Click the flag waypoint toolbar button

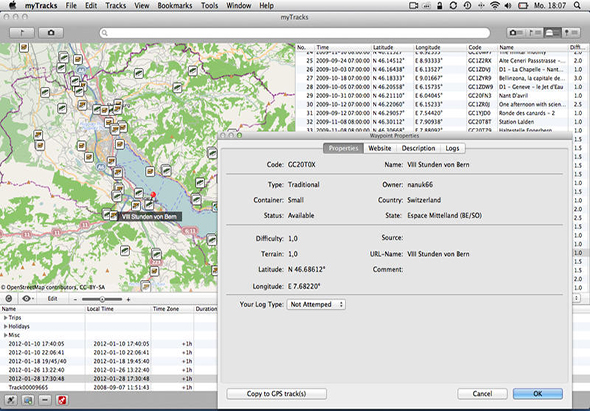pyautogui.click(x=22, y=33)
